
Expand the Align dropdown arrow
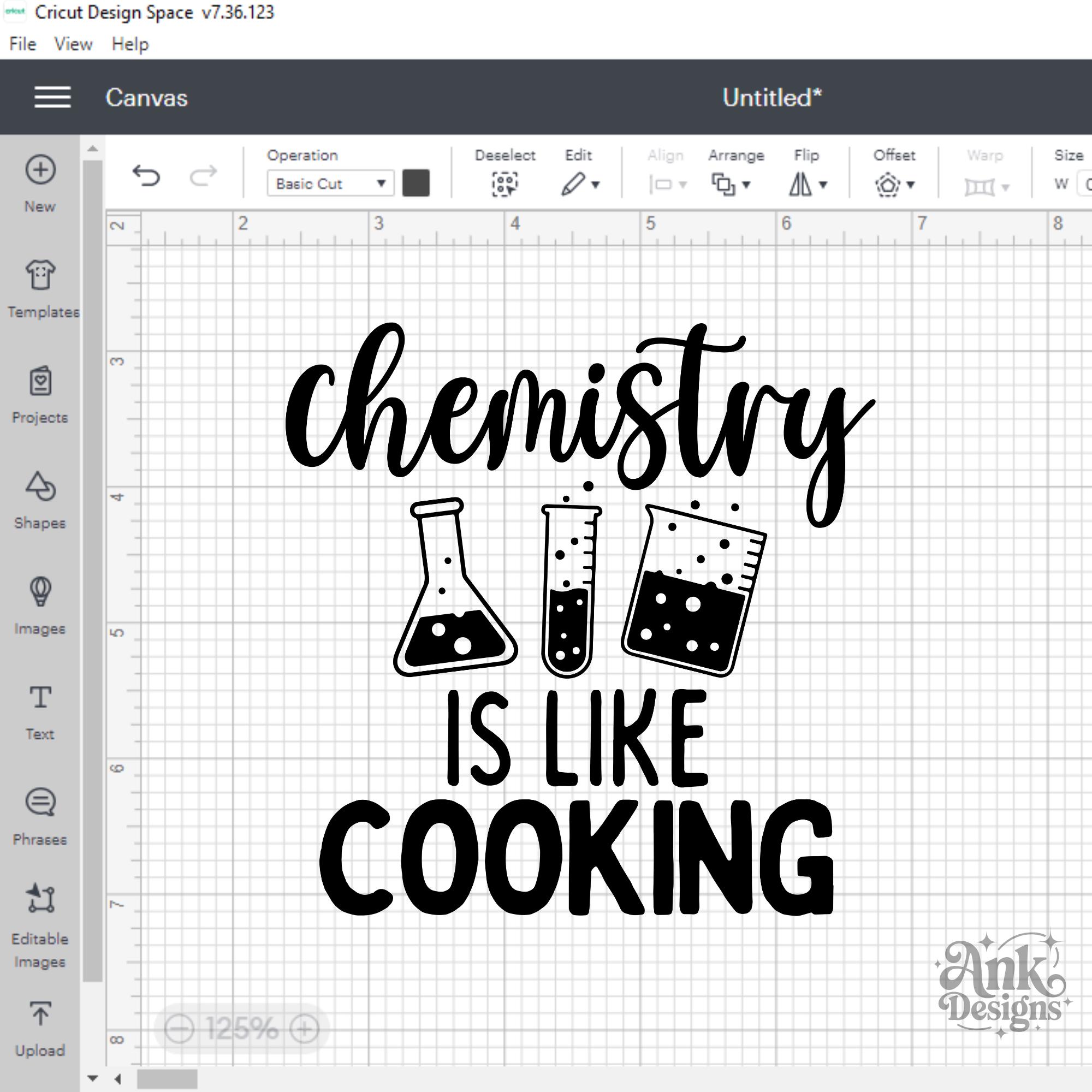(683, 185)
